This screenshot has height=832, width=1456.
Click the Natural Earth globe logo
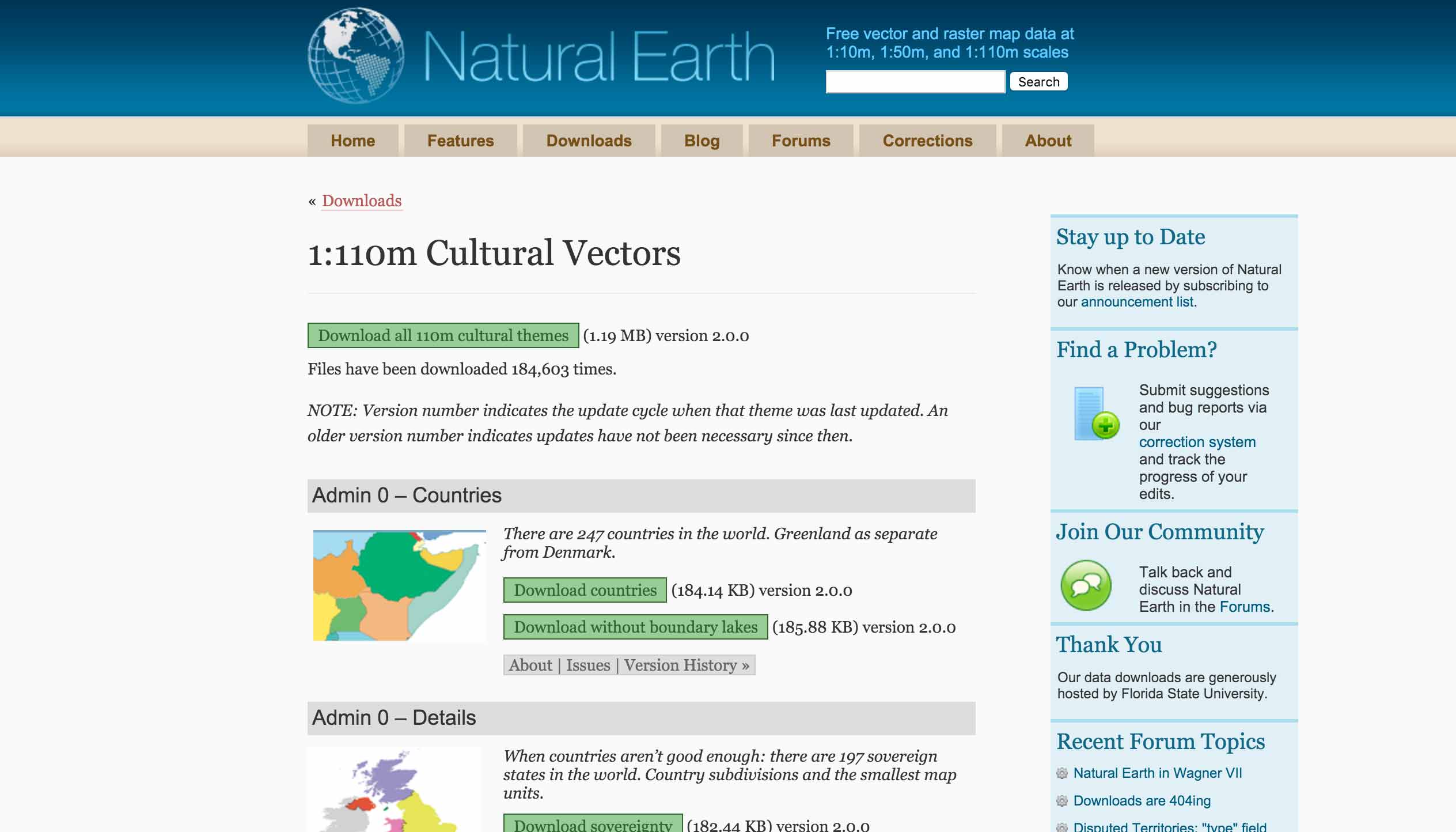click(356, 55)
